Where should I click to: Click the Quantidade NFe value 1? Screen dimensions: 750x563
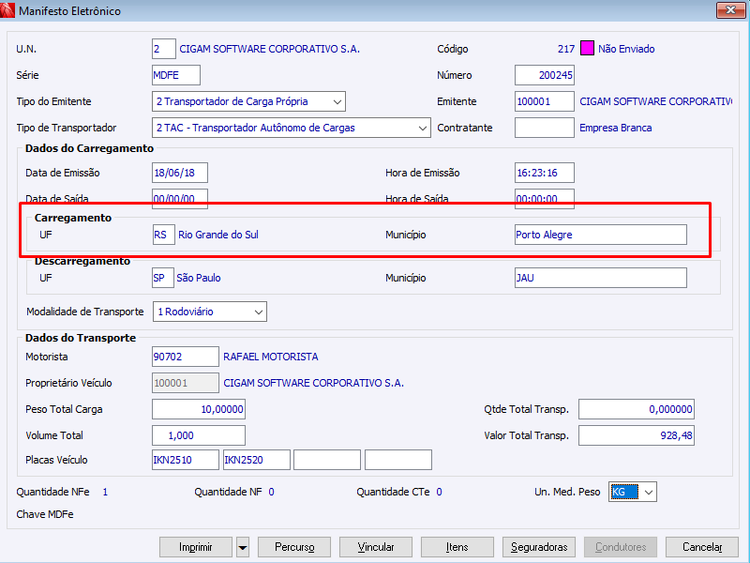coord(105,492)
